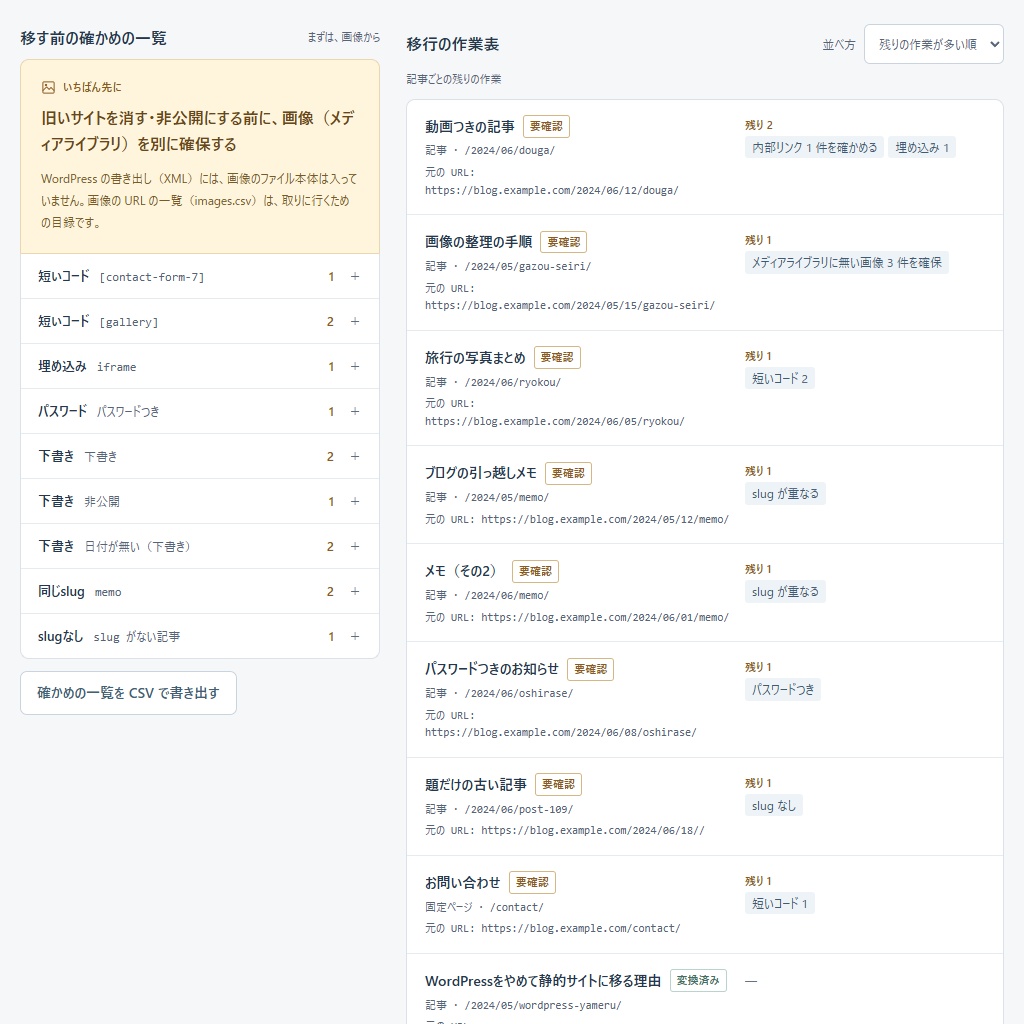
Task: Click the メディアライブラリに無い画像 3 件を確保 tag
Action: point(846,263)
